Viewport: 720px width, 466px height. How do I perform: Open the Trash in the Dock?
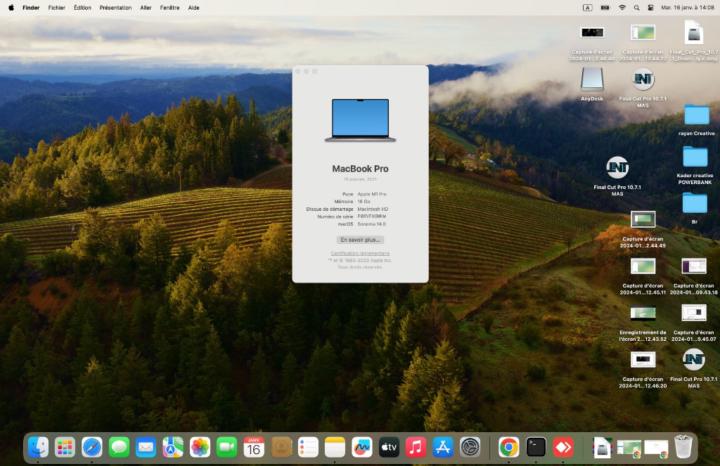(683, 447)
